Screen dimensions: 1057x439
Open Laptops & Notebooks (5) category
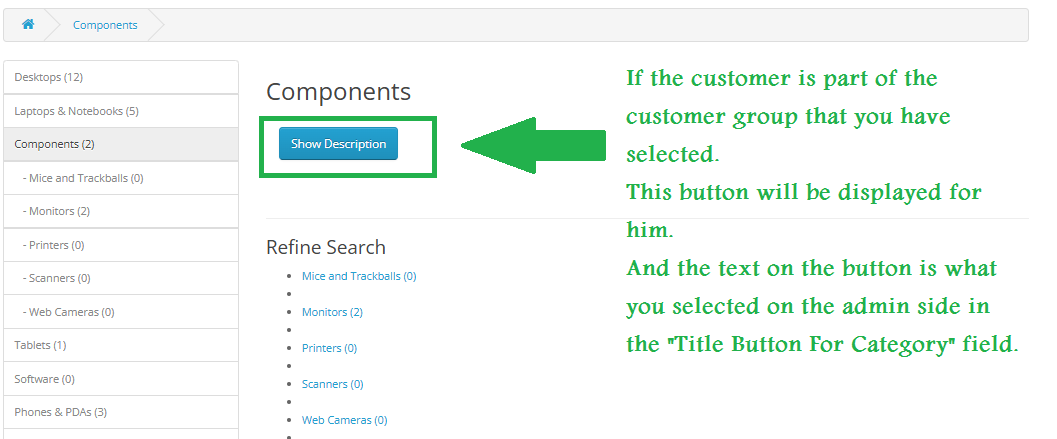[76, 111]
